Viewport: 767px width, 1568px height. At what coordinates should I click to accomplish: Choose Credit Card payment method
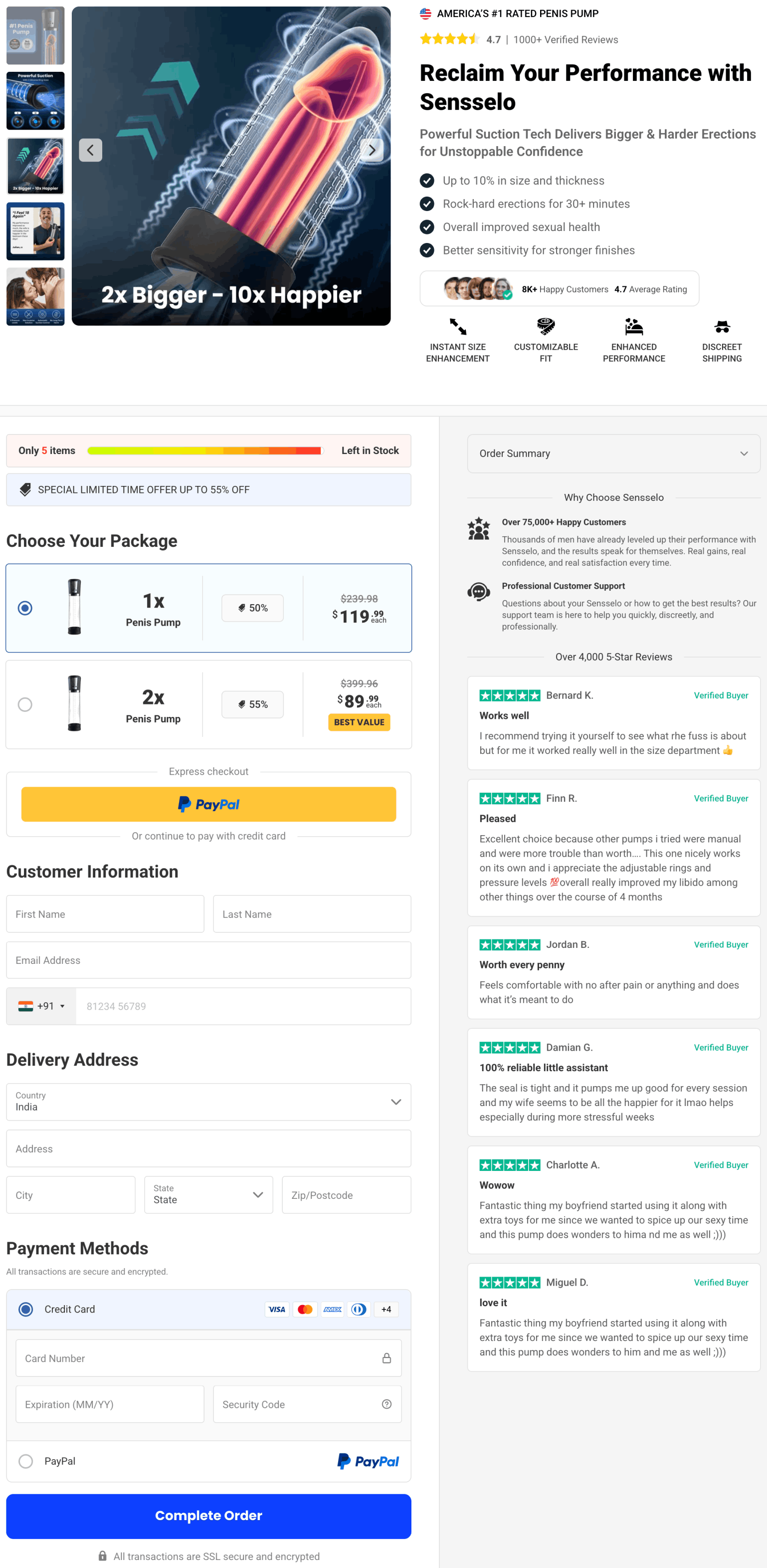point(25,1309)
